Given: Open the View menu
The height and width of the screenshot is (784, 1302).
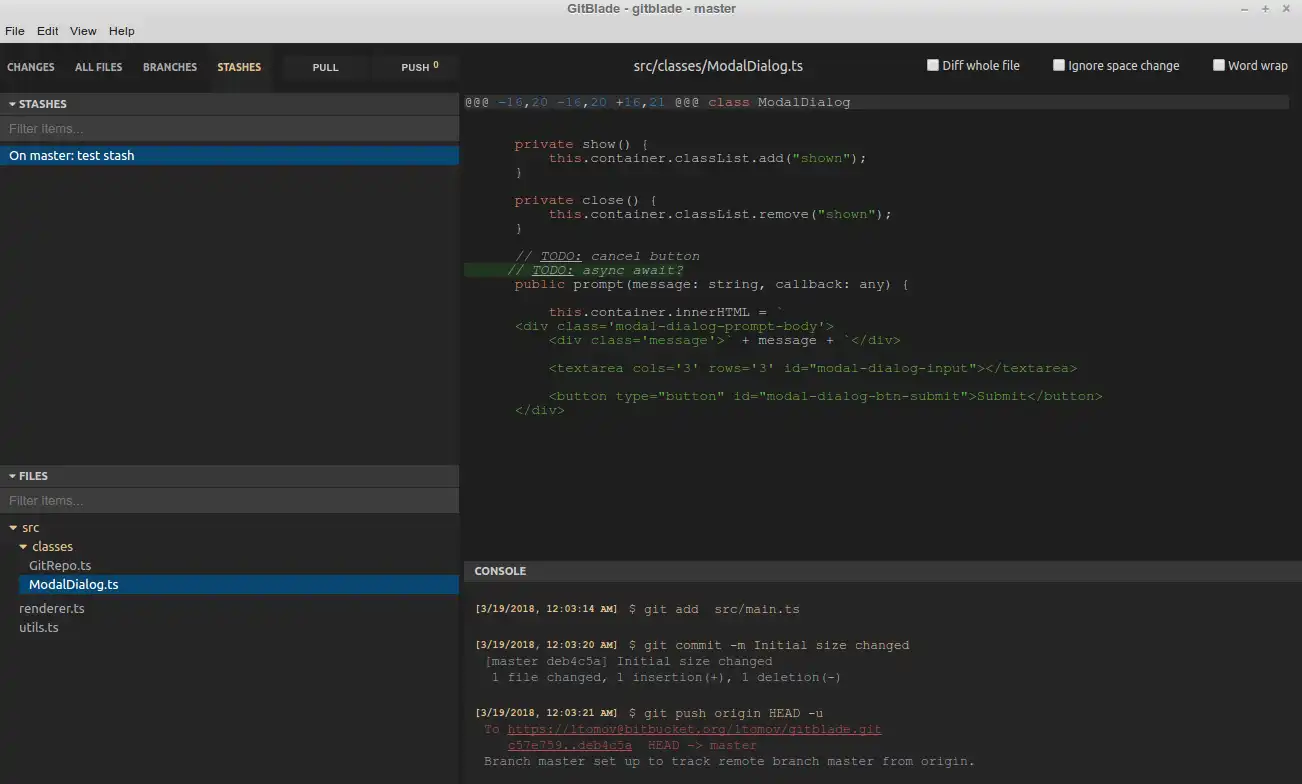Looking at the screenshot, I should (83, 31).
